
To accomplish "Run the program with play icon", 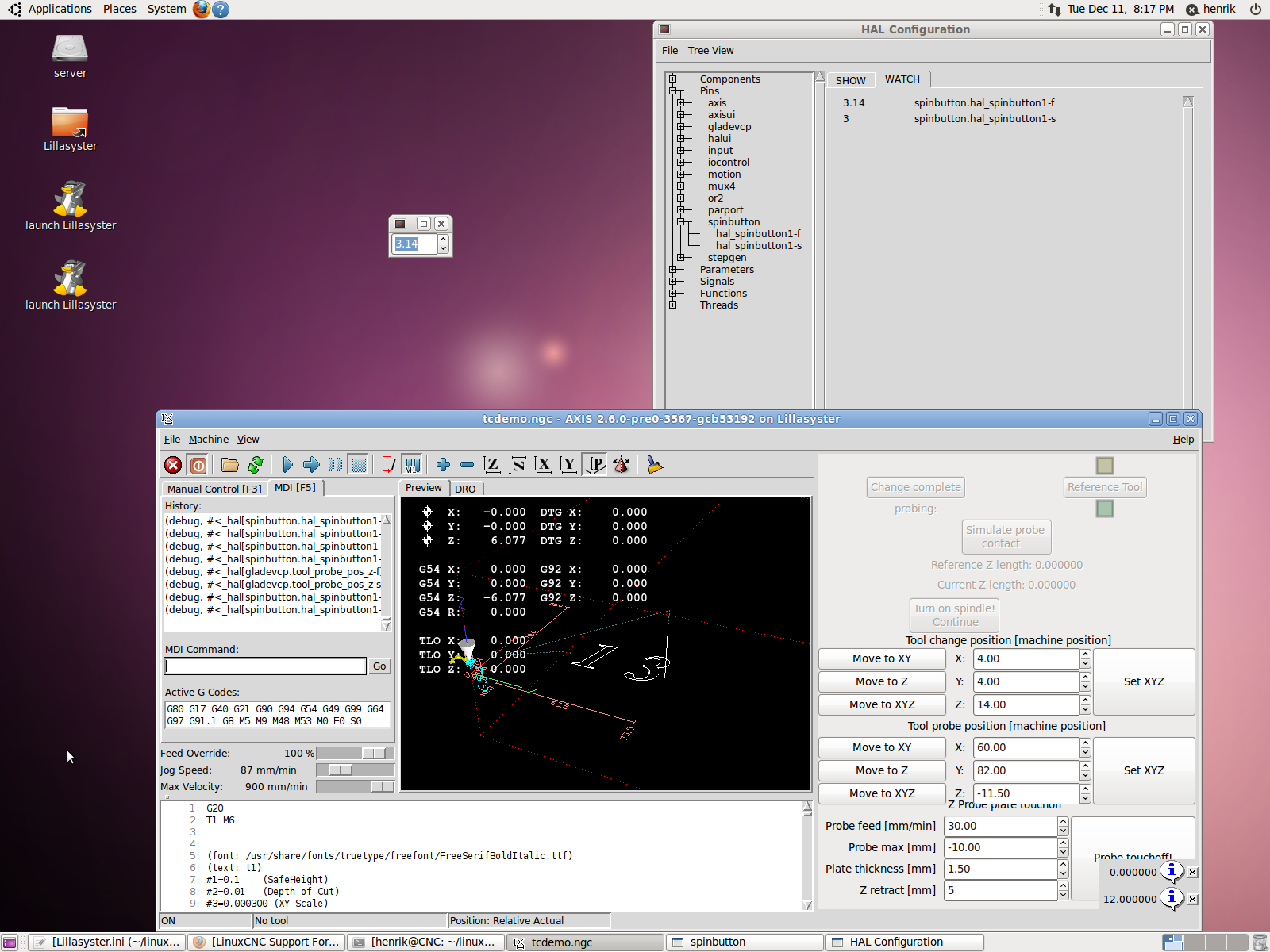I will [287, 465].
